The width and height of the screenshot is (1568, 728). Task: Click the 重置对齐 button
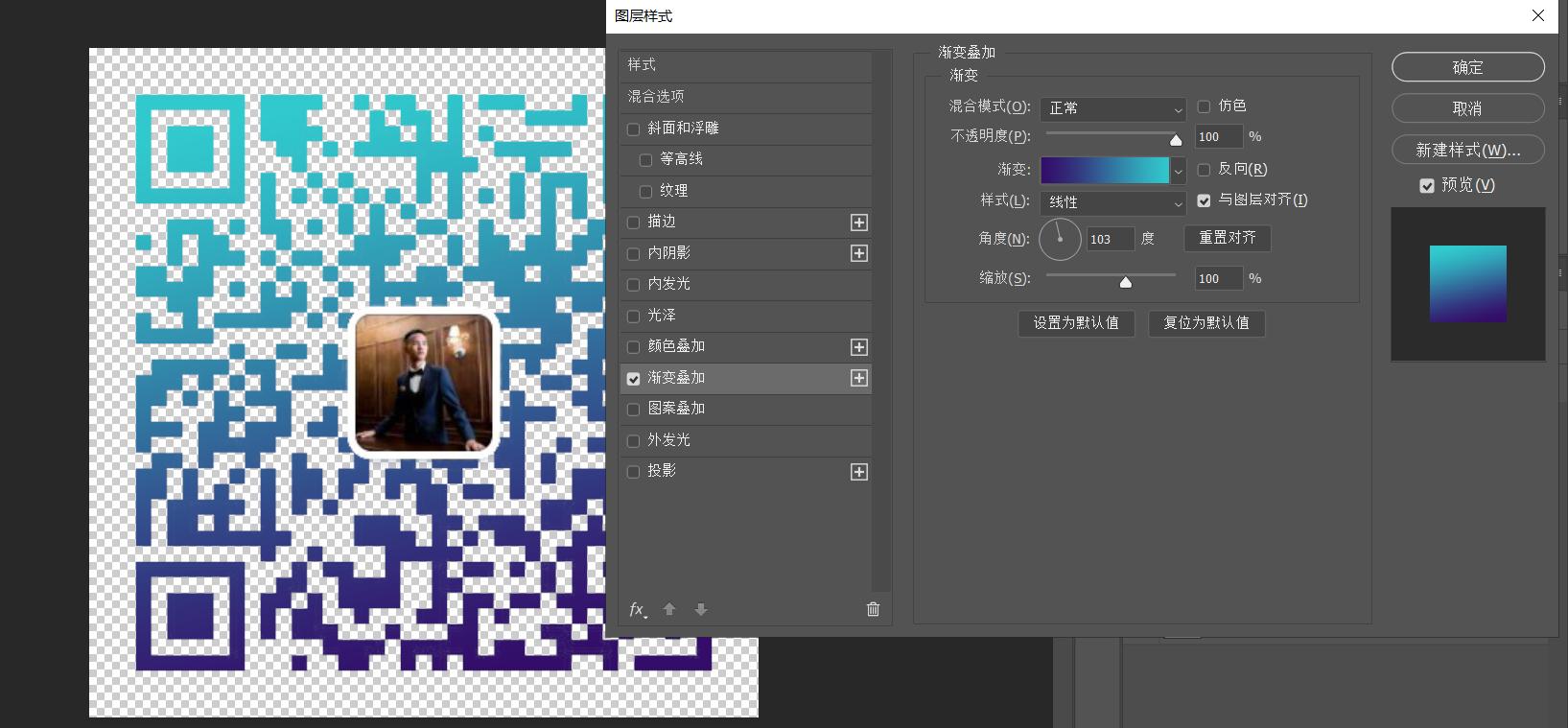pos(1227,238)
